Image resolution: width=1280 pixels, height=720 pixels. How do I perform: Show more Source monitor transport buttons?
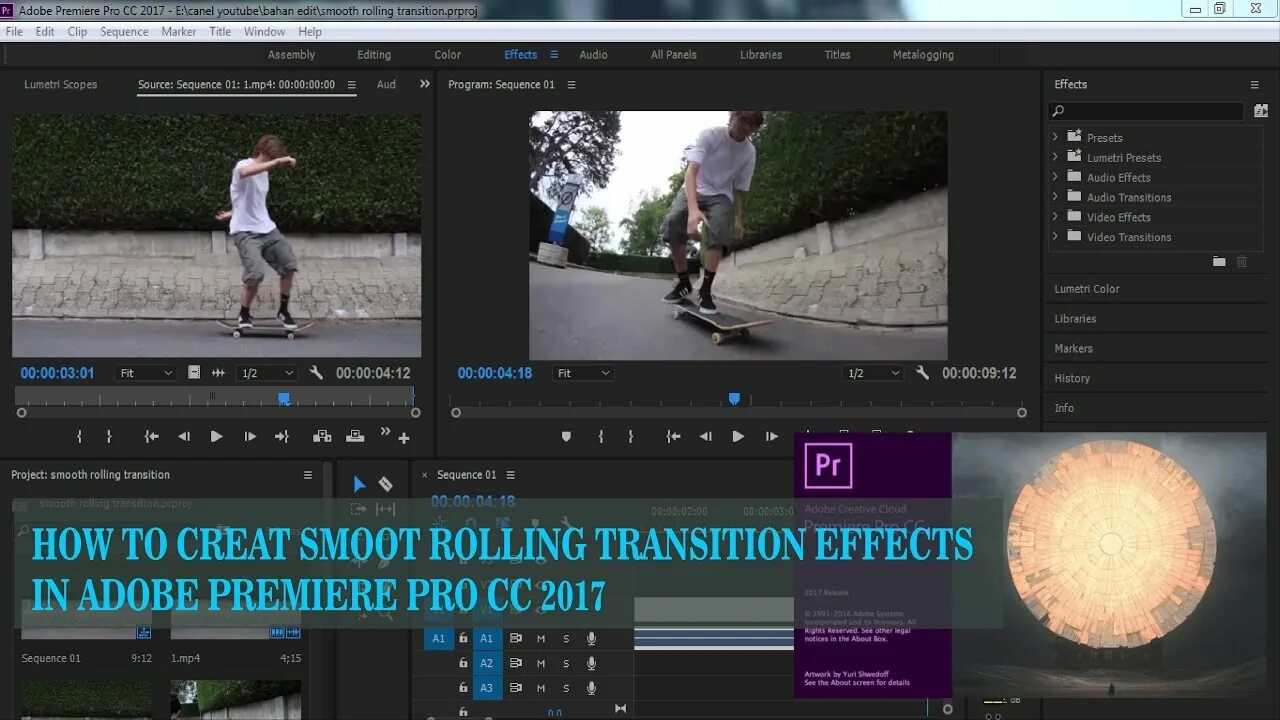(385, 432)
